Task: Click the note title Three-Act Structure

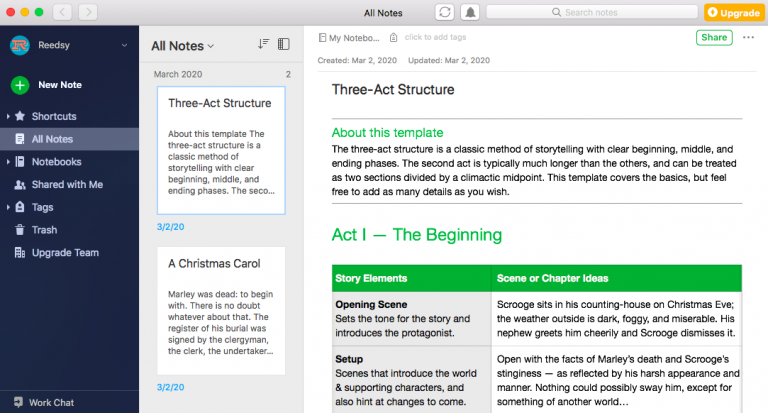Action: point(393,90)
